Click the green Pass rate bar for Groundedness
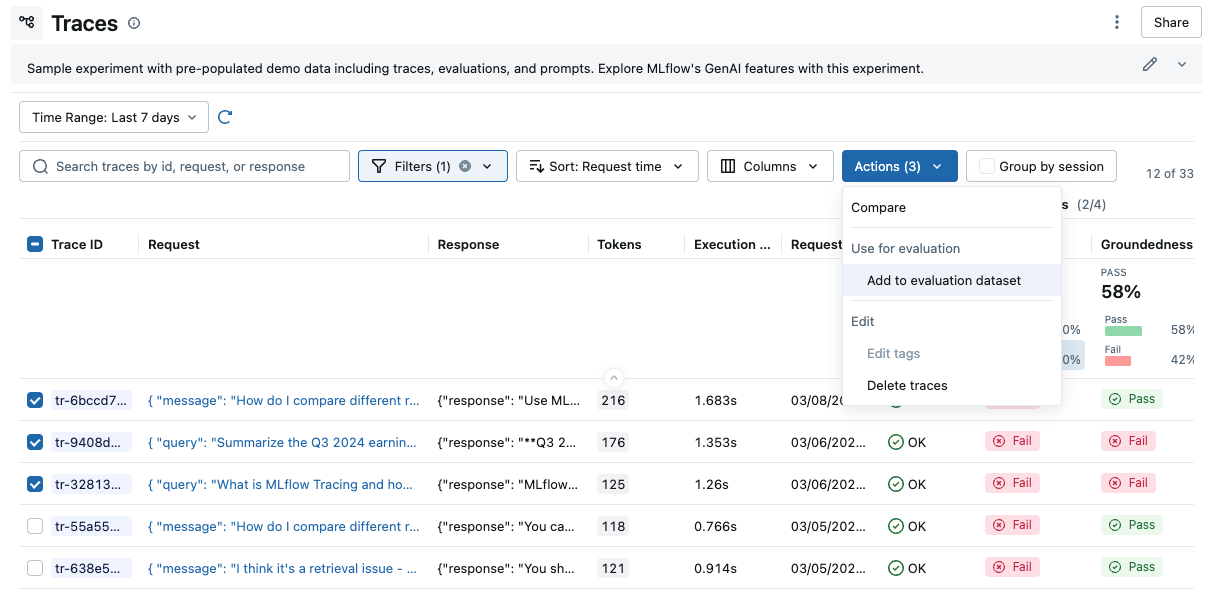This screenshot has width=1216, height=595. point(1123,329)
